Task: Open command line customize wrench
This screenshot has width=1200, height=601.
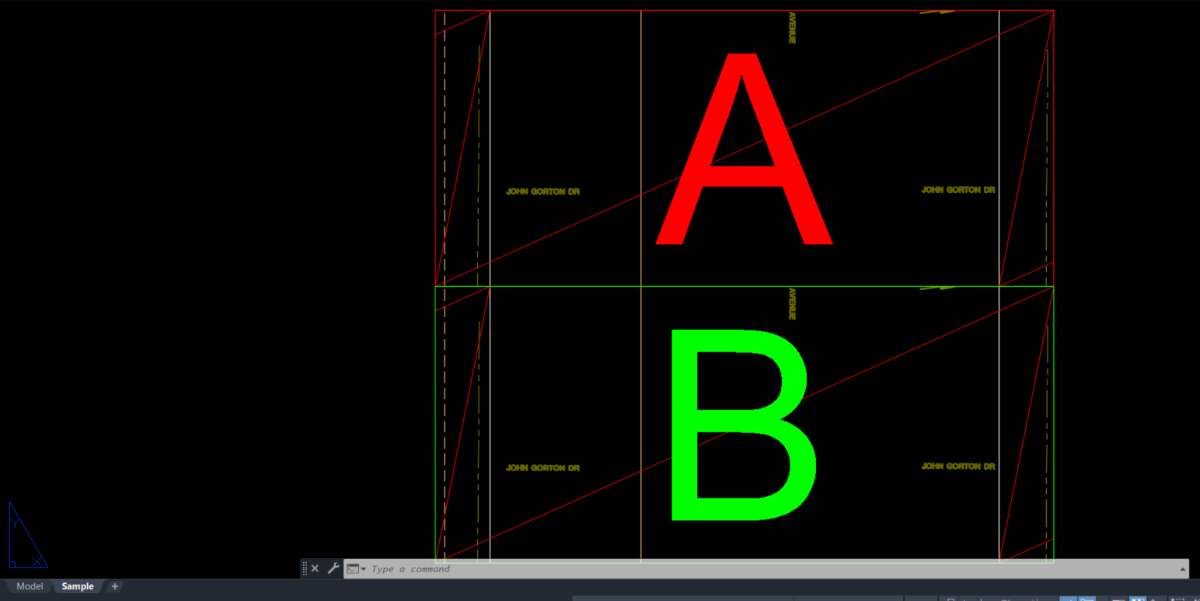Action: point(333,568)
